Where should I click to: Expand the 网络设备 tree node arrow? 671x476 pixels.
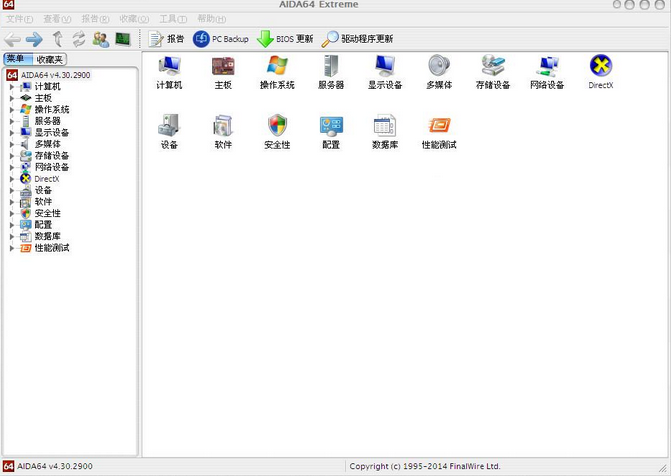coord(12,168)
